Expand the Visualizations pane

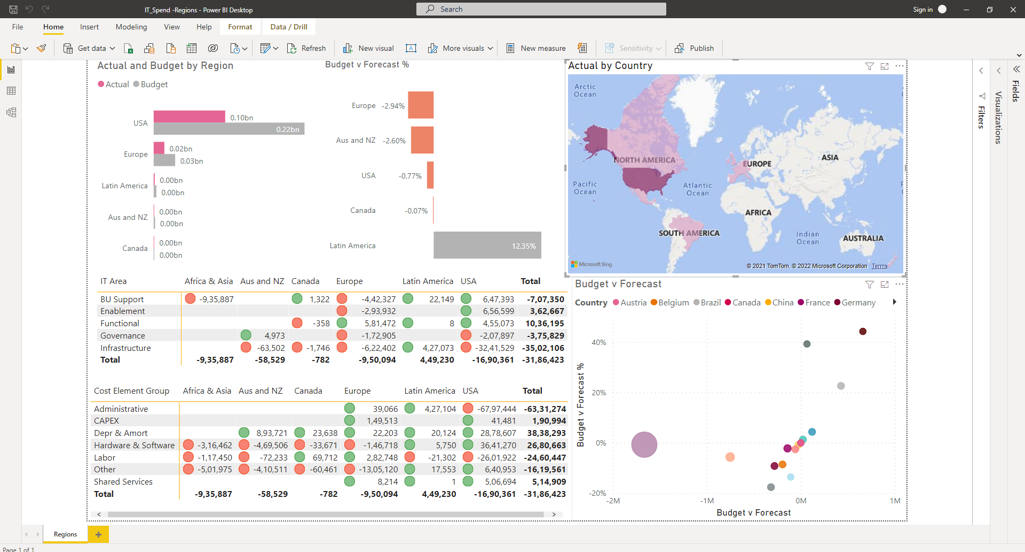click(998, 71)
